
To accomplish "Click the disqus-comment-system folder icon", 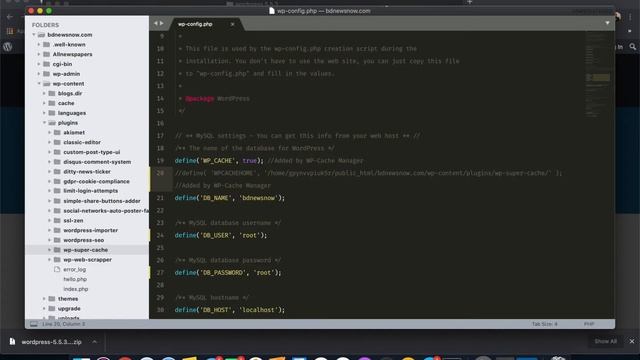I will coord(57,162).
